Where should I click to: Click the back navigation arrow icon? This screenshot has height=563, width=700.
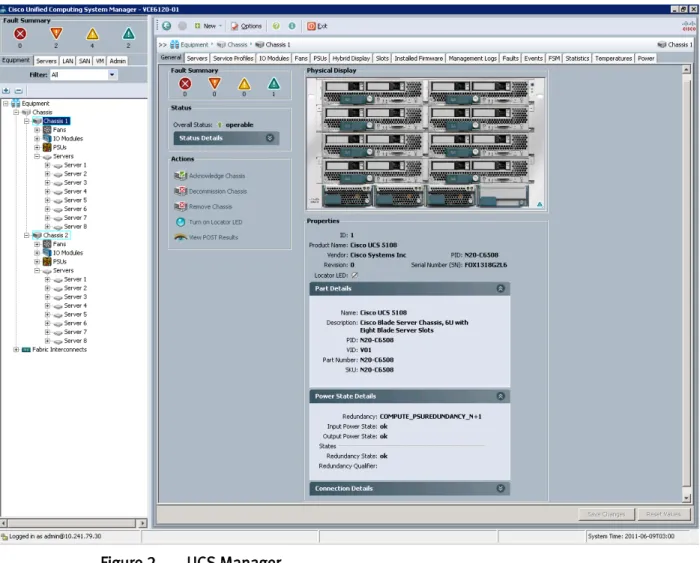point(167,26)
